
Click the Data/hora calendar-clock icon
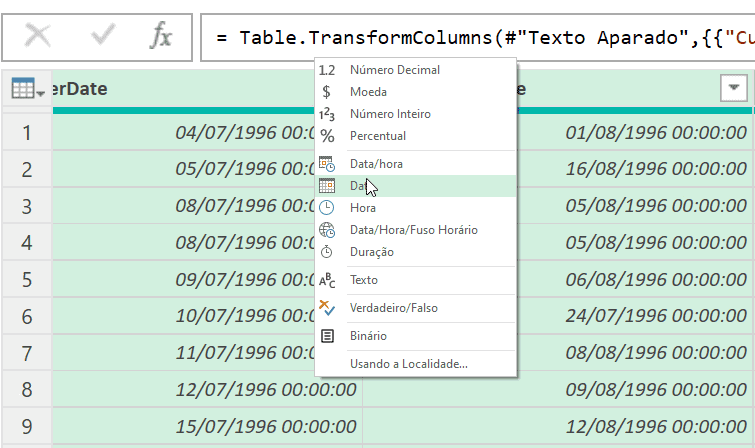point(327,164)
